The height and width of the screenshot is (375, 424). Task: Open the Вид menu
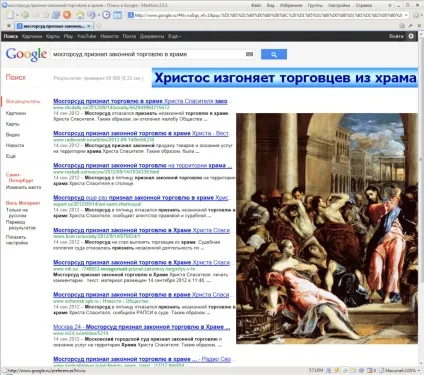pyautogui.click(x=270, y=5)
